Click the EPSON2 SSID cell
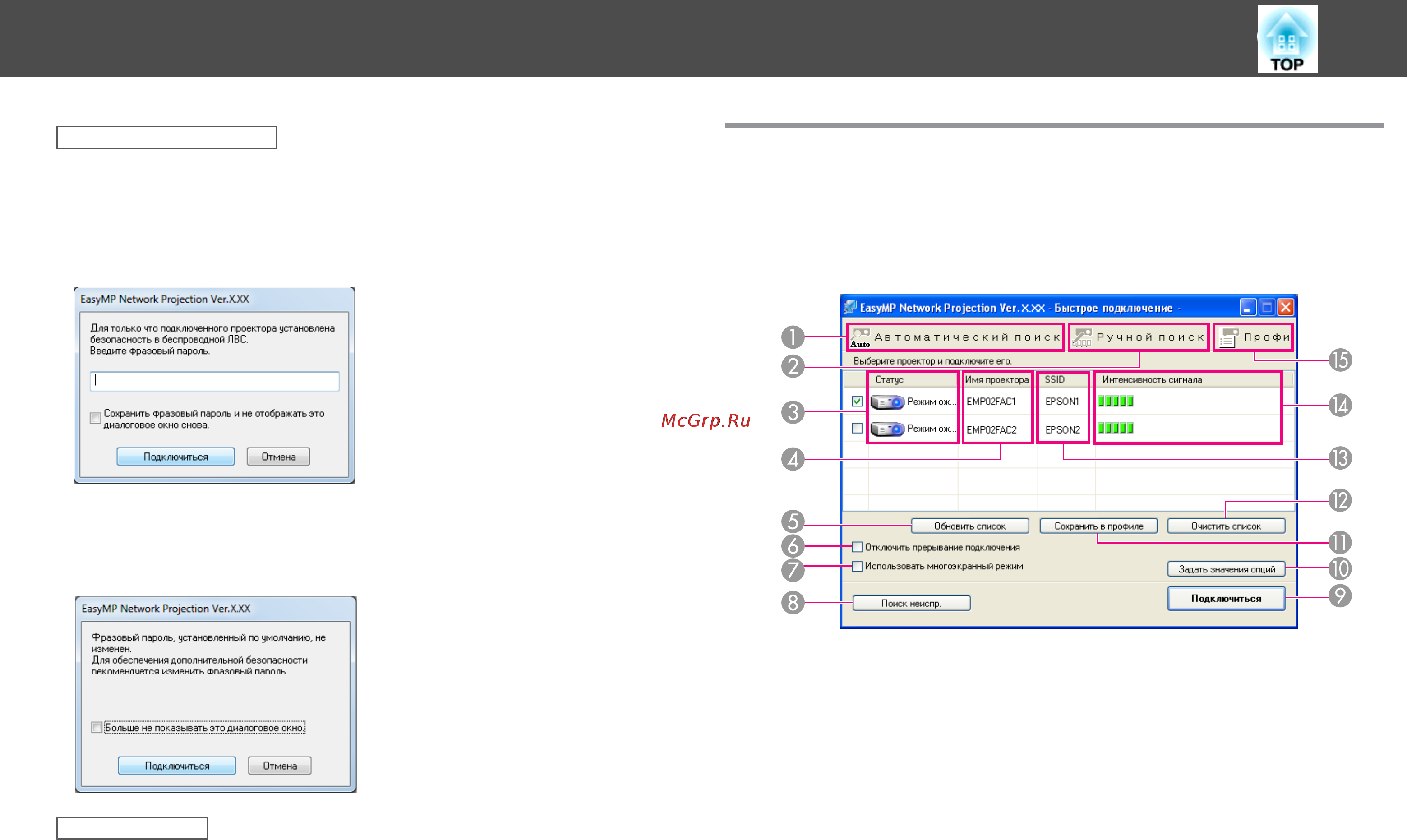The width and height of the screenshot is (1407, 840). click(1063, 429)
